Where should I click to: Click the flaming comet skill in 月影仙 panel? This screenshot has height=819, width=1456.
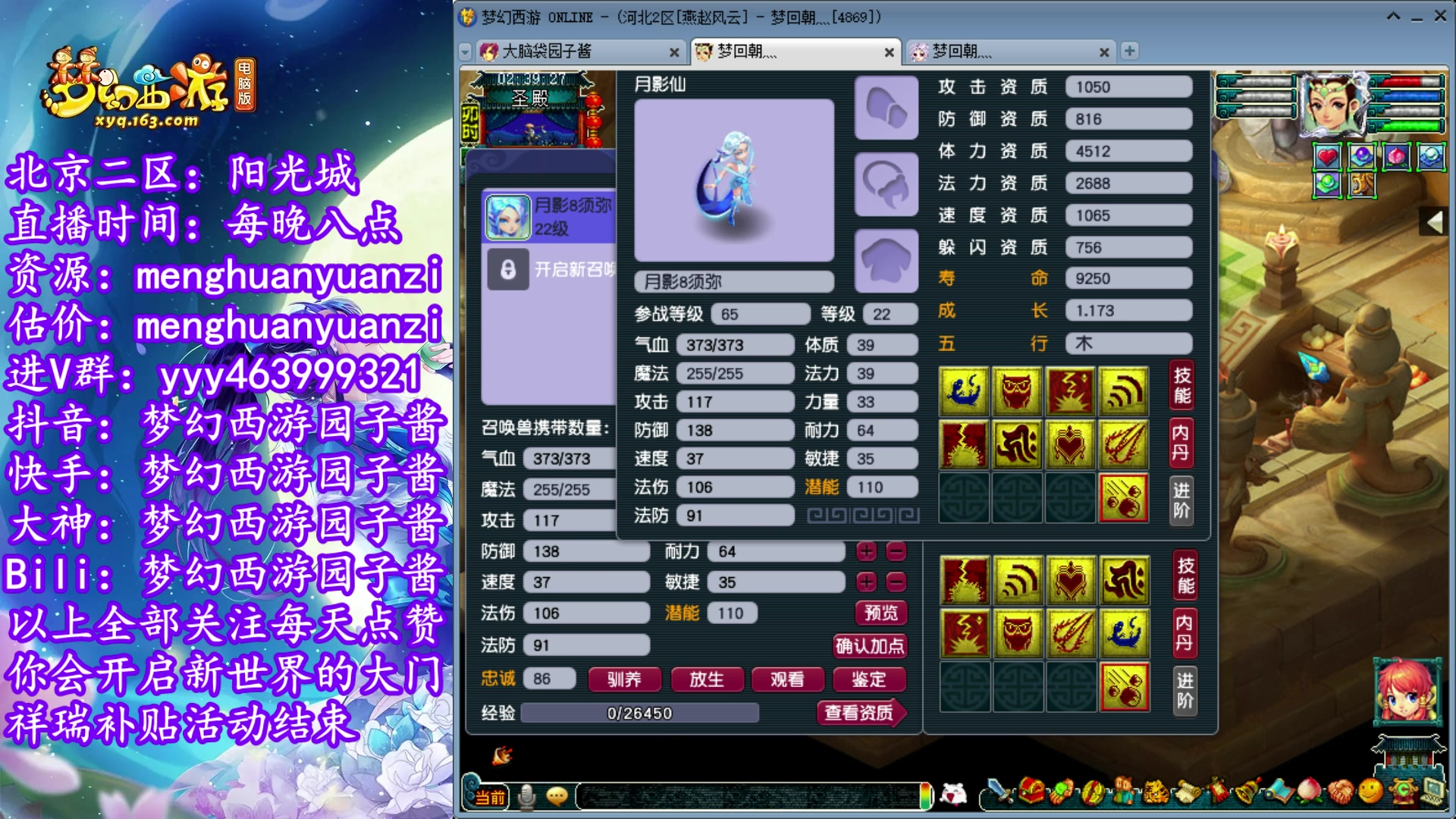click(1123, 444)
